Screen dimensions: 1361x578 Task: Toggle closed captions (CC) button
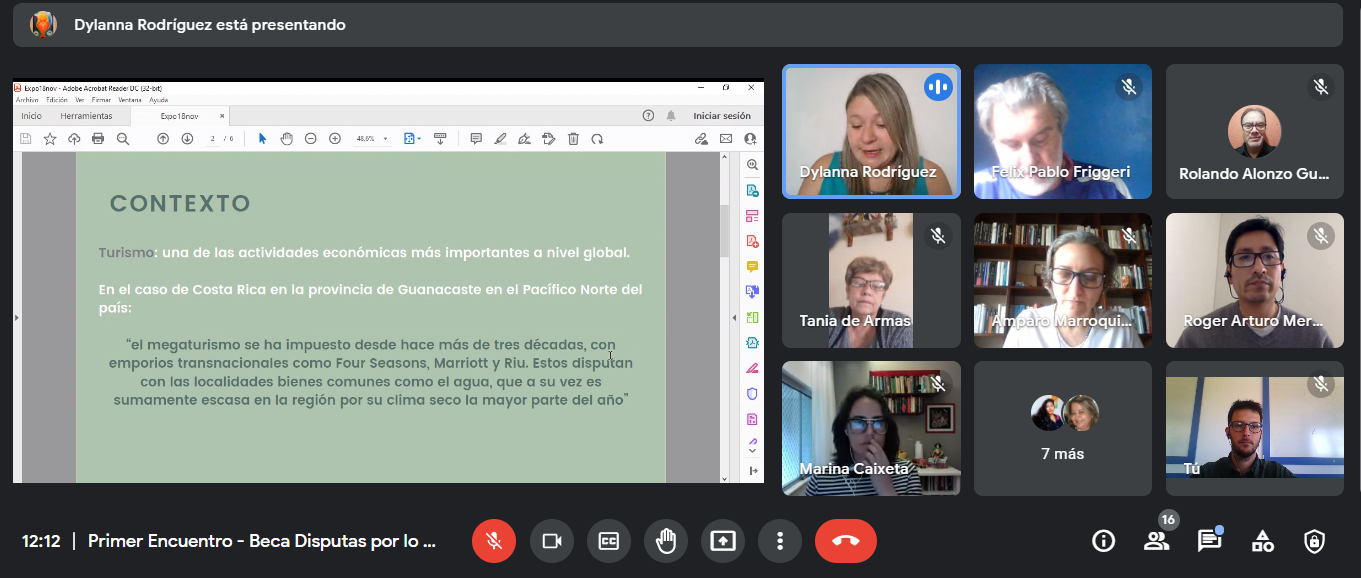[608, 541]
